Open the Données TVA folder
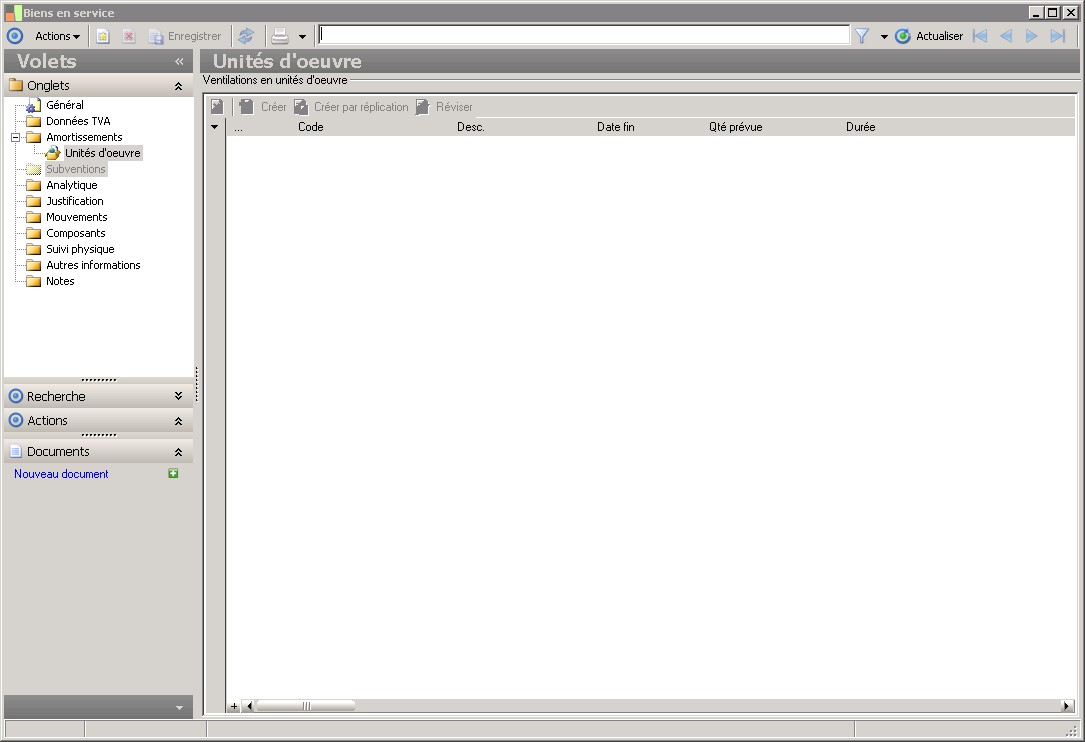 click(78, 121)
